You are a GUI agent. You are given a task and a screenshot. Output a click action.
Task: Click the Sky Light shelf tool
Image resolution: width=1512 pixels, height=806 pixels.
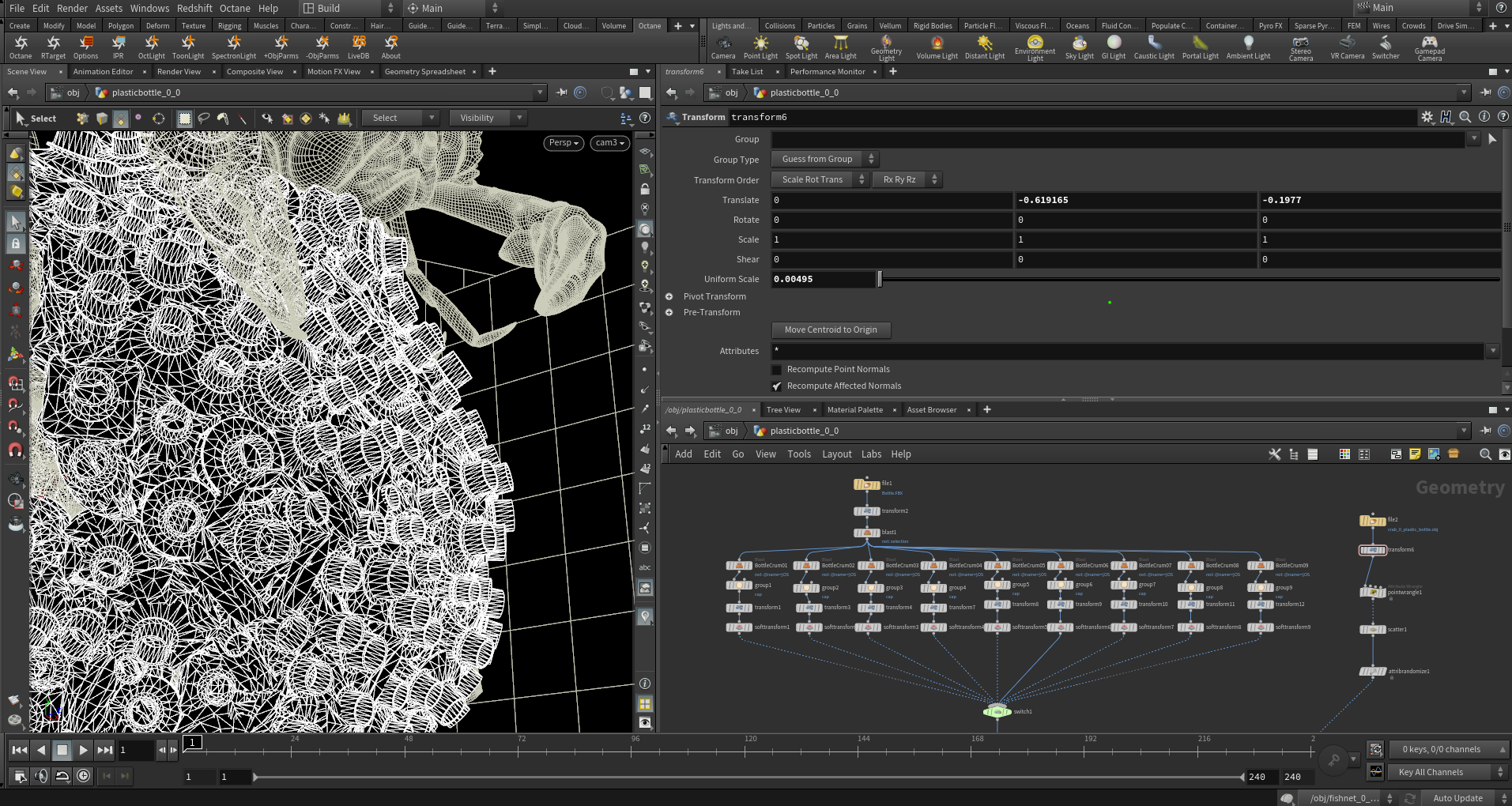point(1079,46)
